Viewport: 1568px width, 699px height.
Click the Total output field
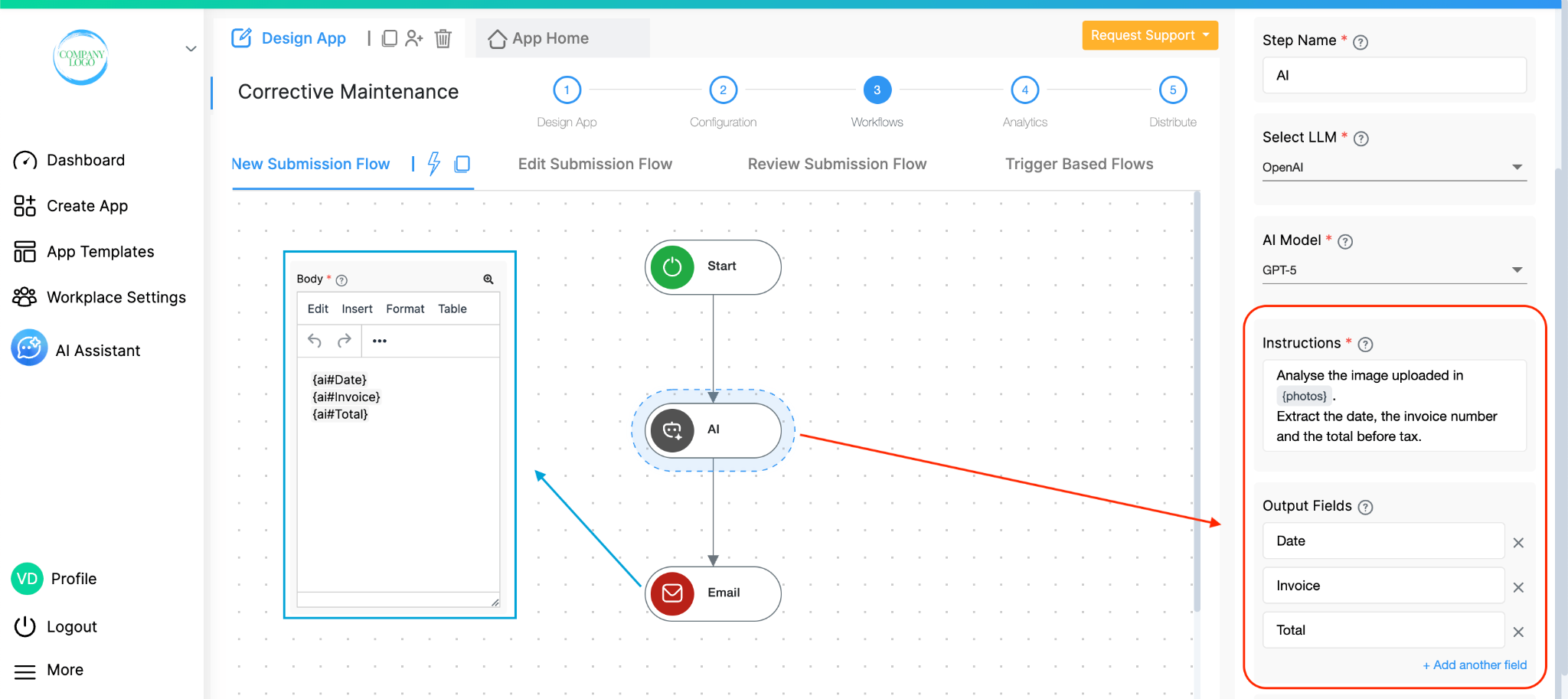click(x=1383, y=630)
